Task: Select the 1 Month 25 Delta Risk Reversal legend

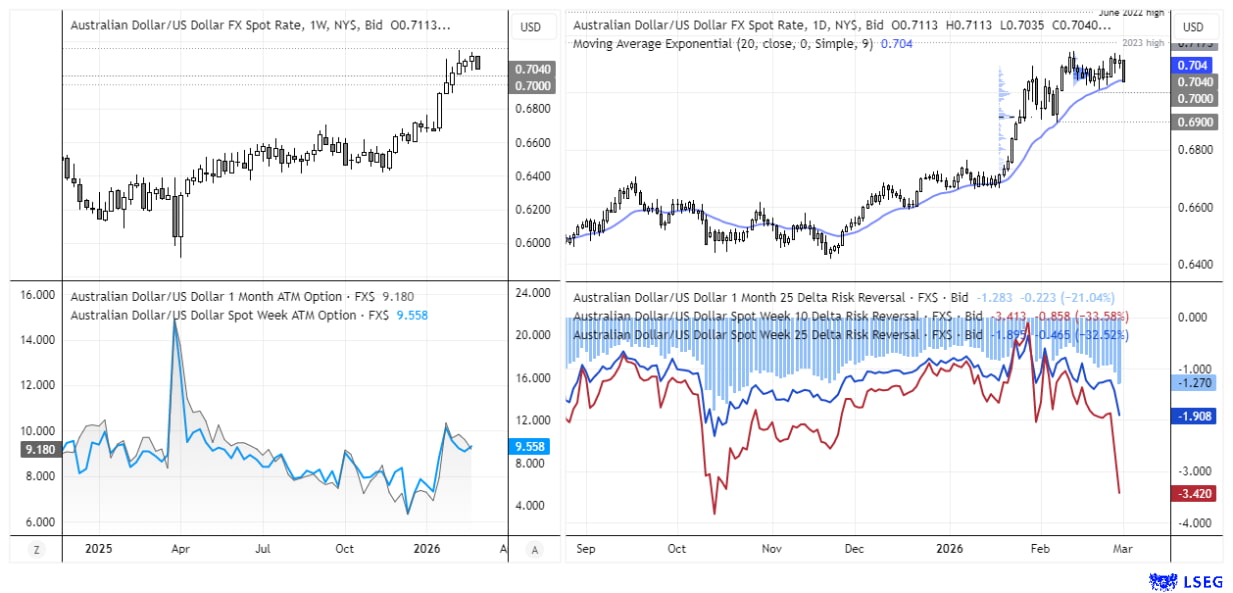Action: coord(755,297)
